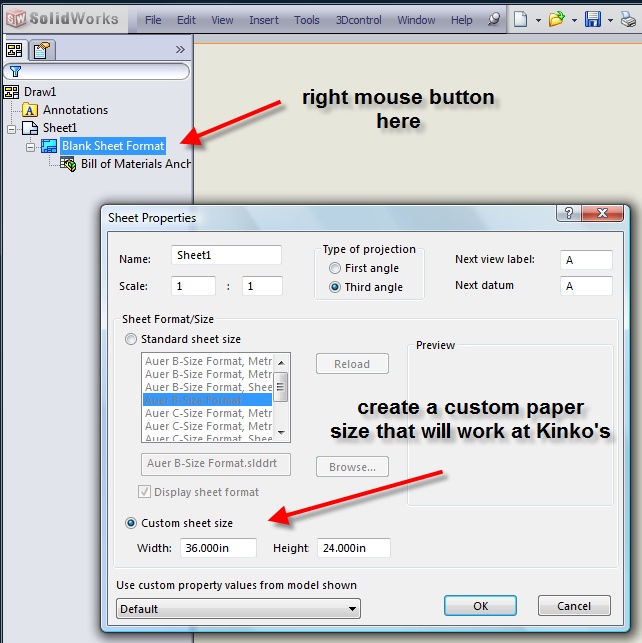Select Auer B-Size Format, Shee list entry
Image resolution: width=642 pixels, height=643 pixels.
pos(207,387)
